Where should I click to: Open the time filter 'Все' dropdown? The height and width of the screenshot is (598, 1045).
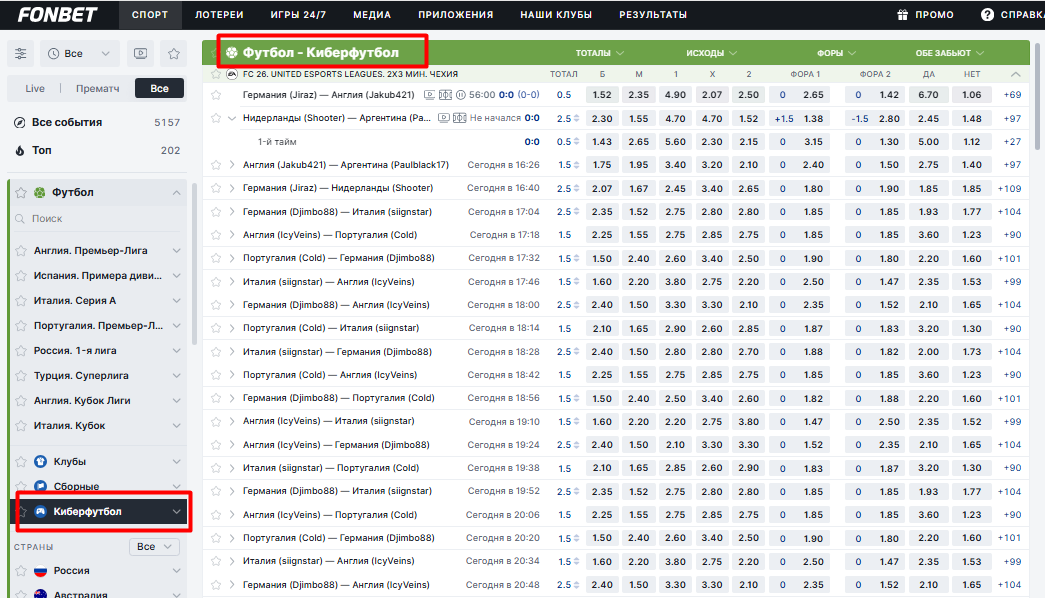pos(79,53)
